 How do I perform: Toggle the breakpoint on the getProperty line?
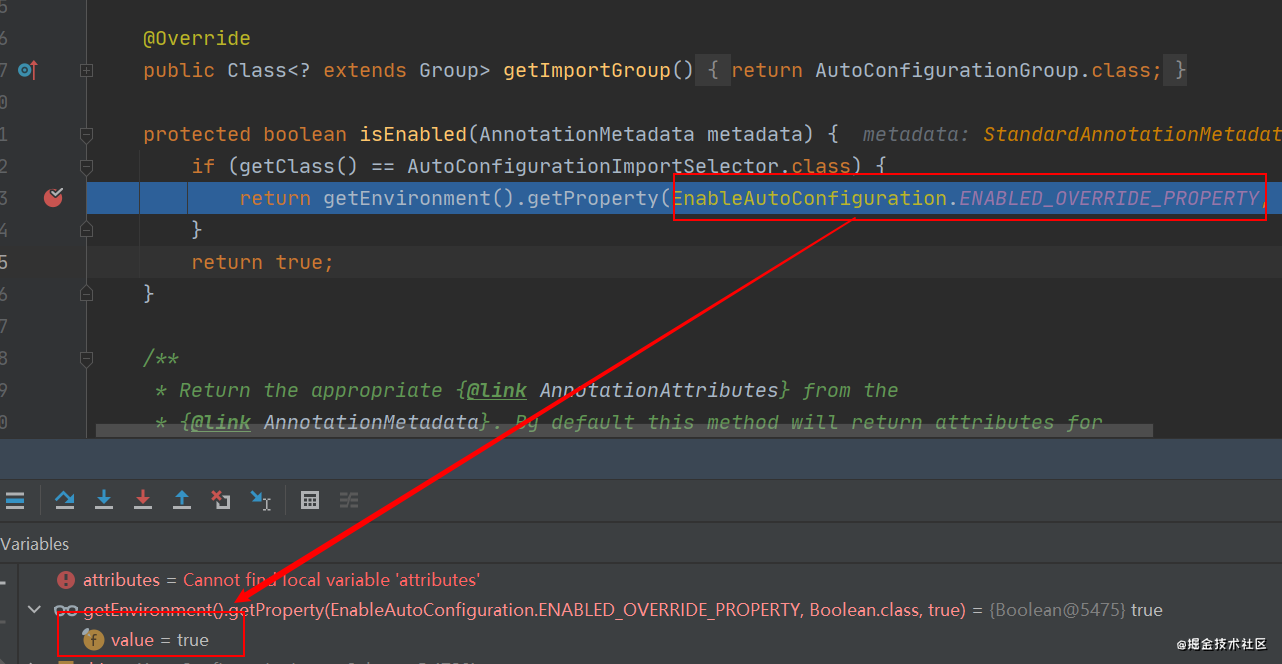53,198
